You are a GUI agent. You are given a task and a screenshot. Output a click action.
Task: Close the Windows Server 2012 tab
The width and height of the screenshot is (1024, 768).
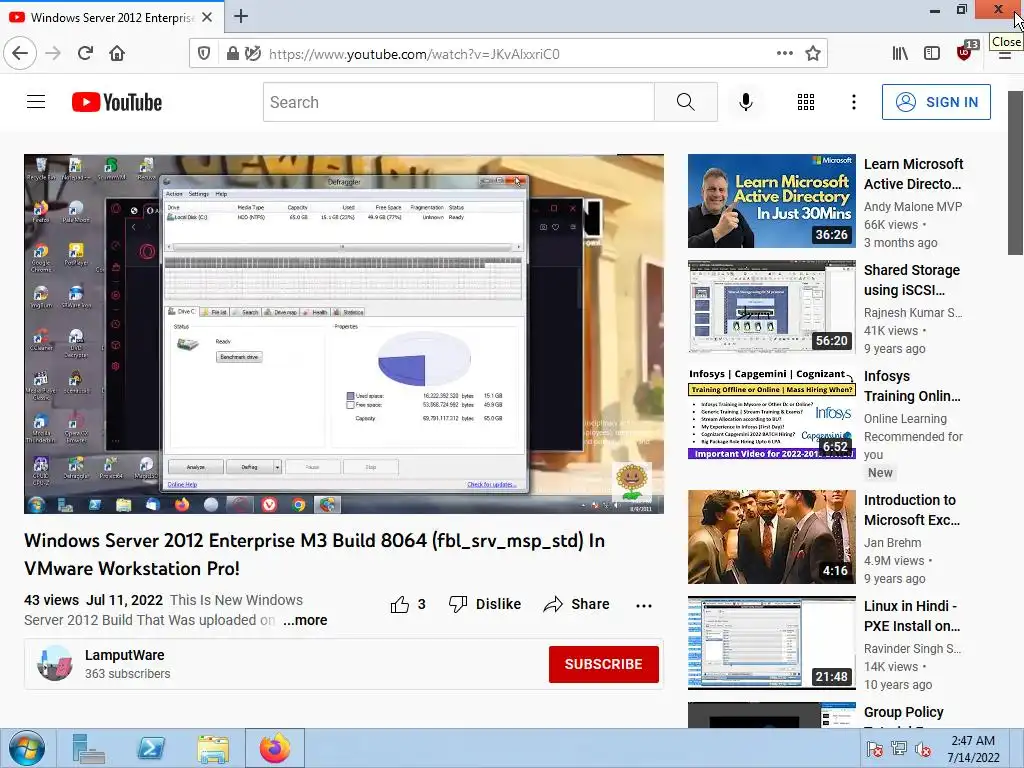[x=207, y=17]
